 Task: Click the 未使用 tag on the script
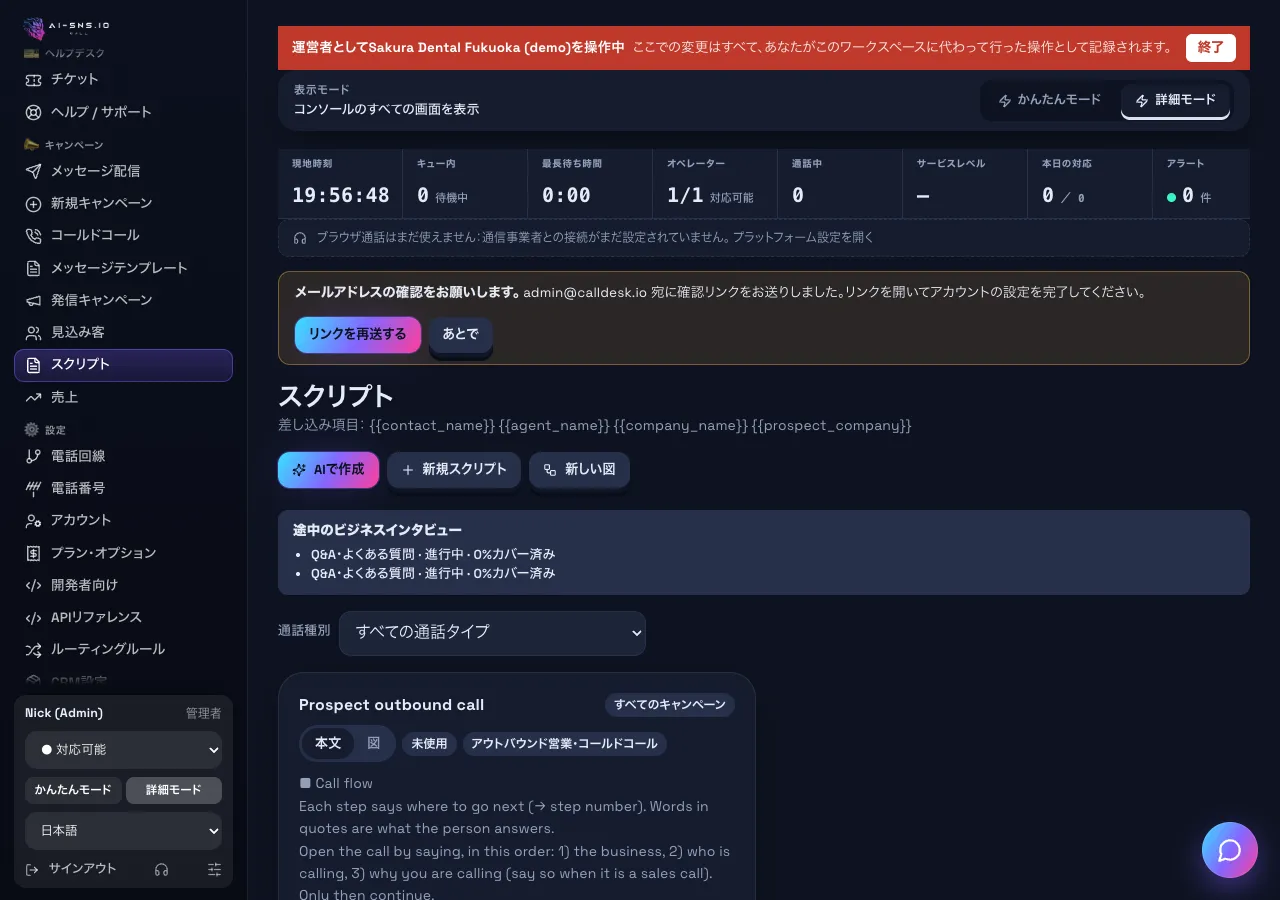430,744
